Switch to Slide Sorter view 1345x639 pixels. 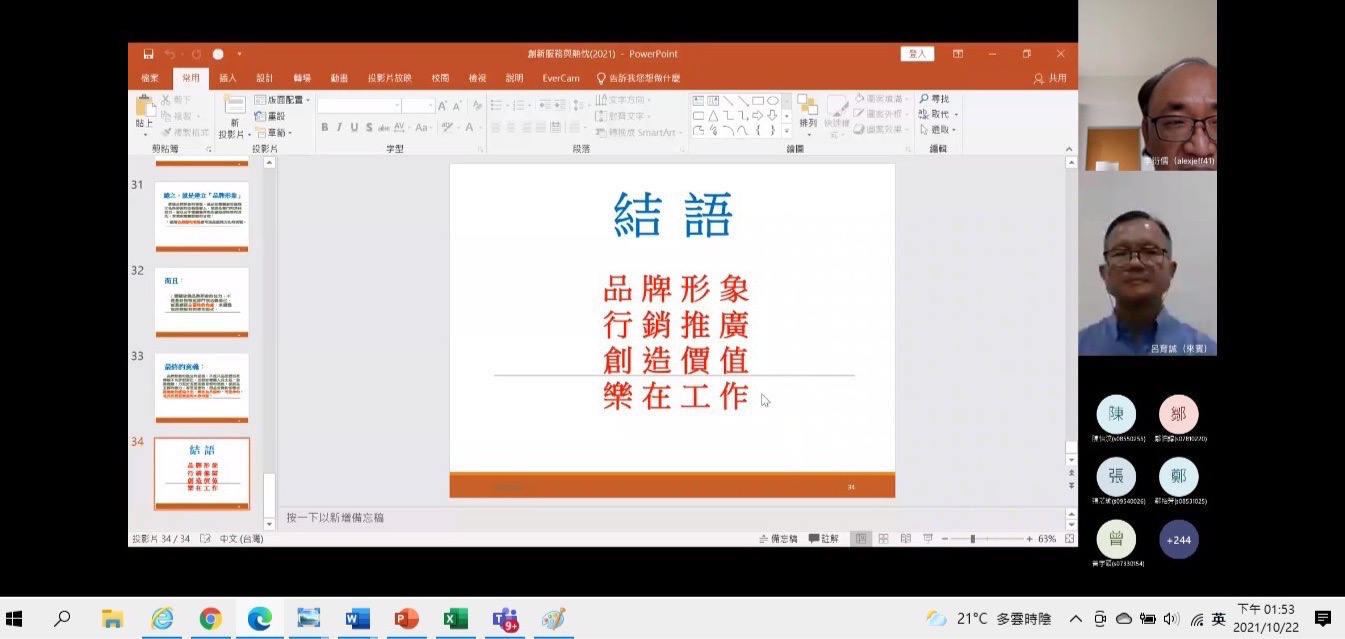click(x=883, y=539)
